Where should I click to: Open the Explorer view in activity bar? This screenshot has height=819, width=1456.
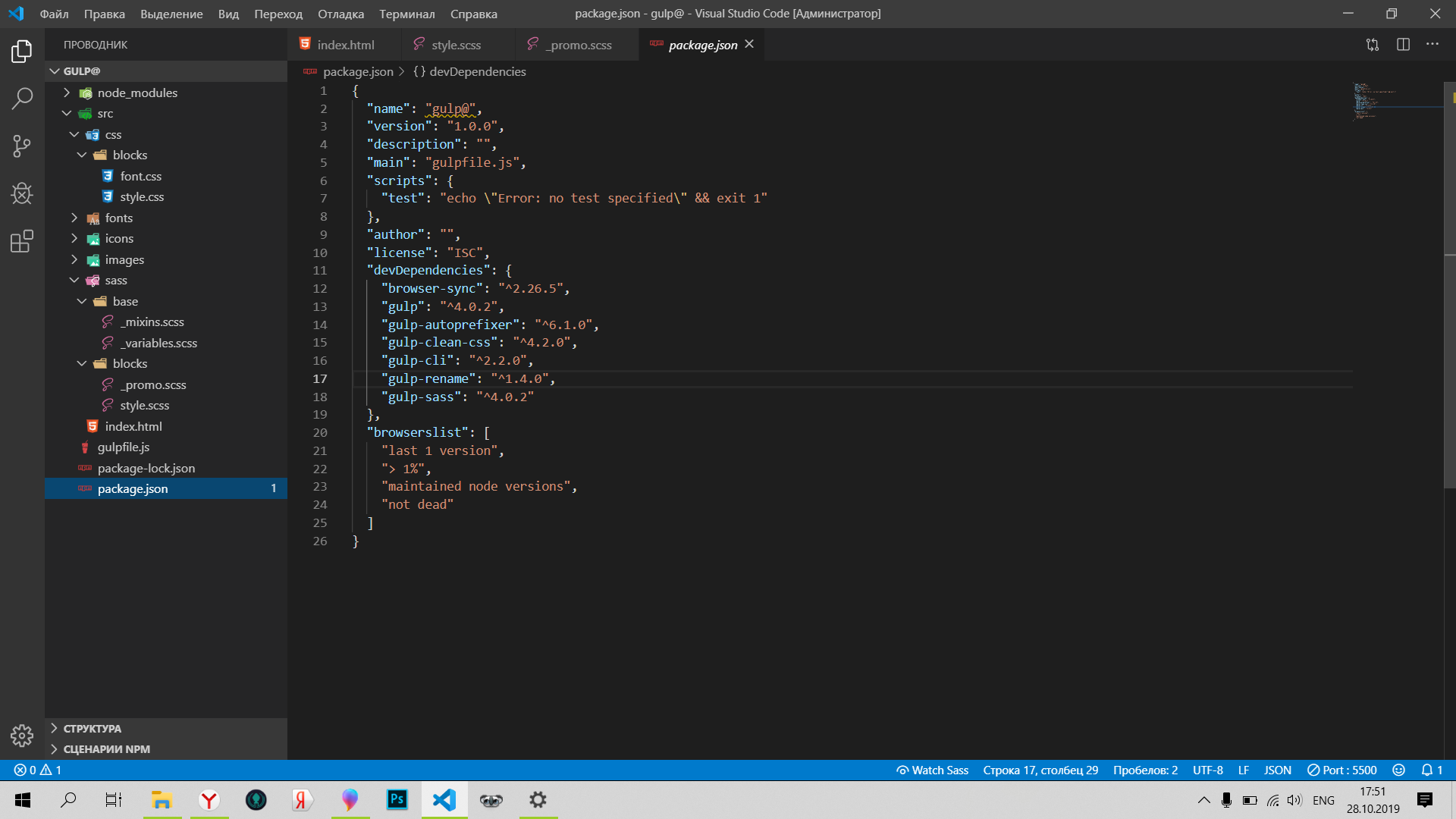pyautogui.click(x=22, y=52)
